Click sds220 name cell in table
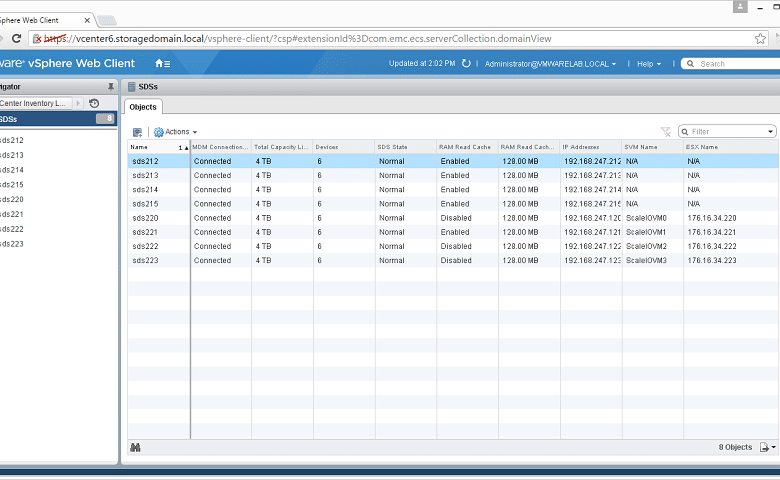Screen dimensions: 780x480 [x=145, y=218]
